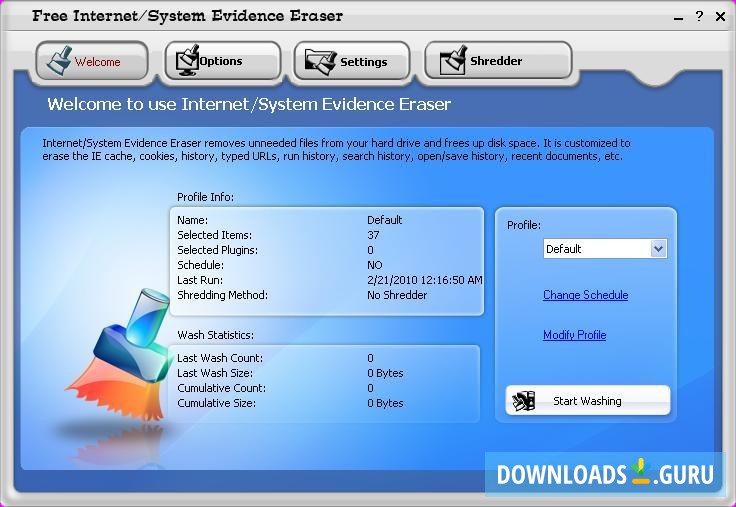Image resolution: width=736 pixels, height=507 pixels.
Task: Open the Options tab
Action: pyautogui.click(x=223, y=61)
